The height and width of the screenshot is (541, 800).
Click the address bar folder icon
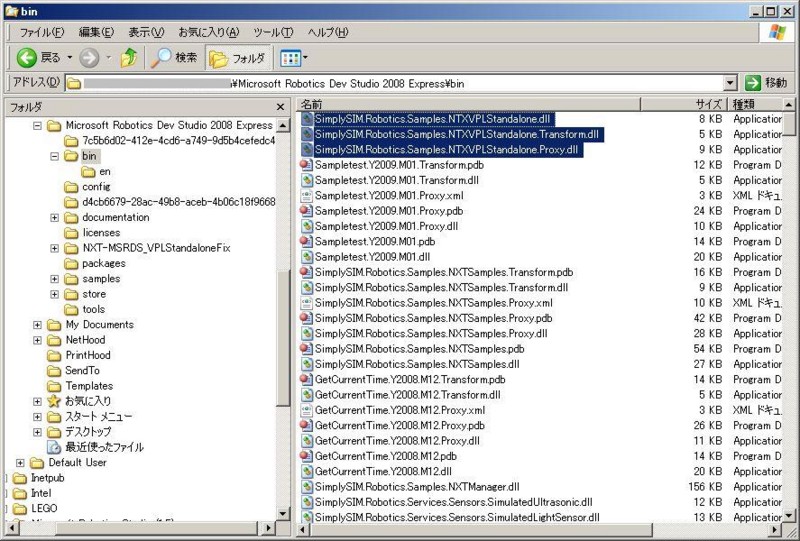[74, 83]
